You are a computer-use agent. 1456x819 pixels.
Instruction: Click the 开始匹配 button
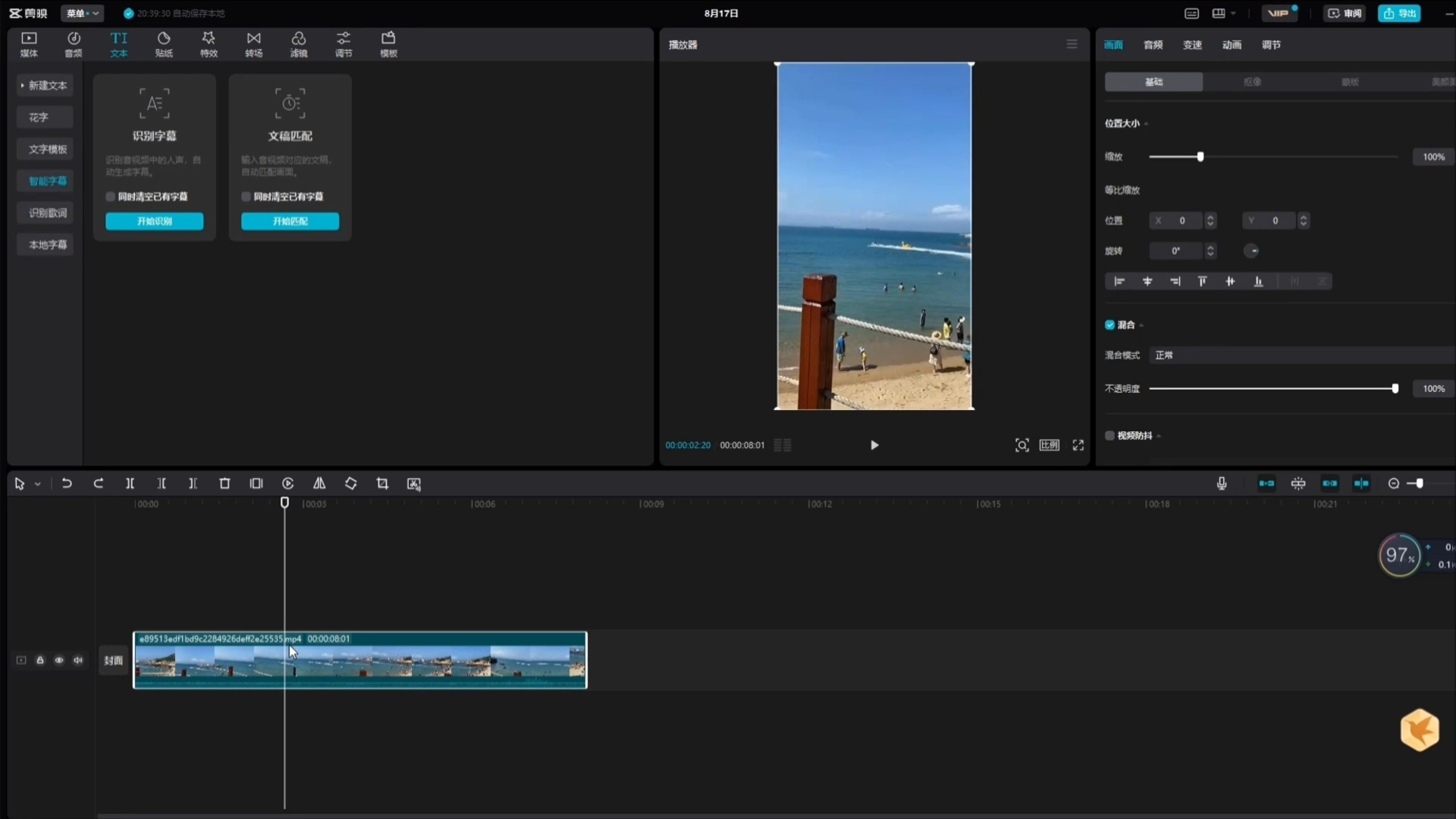(x=290, y=221)
